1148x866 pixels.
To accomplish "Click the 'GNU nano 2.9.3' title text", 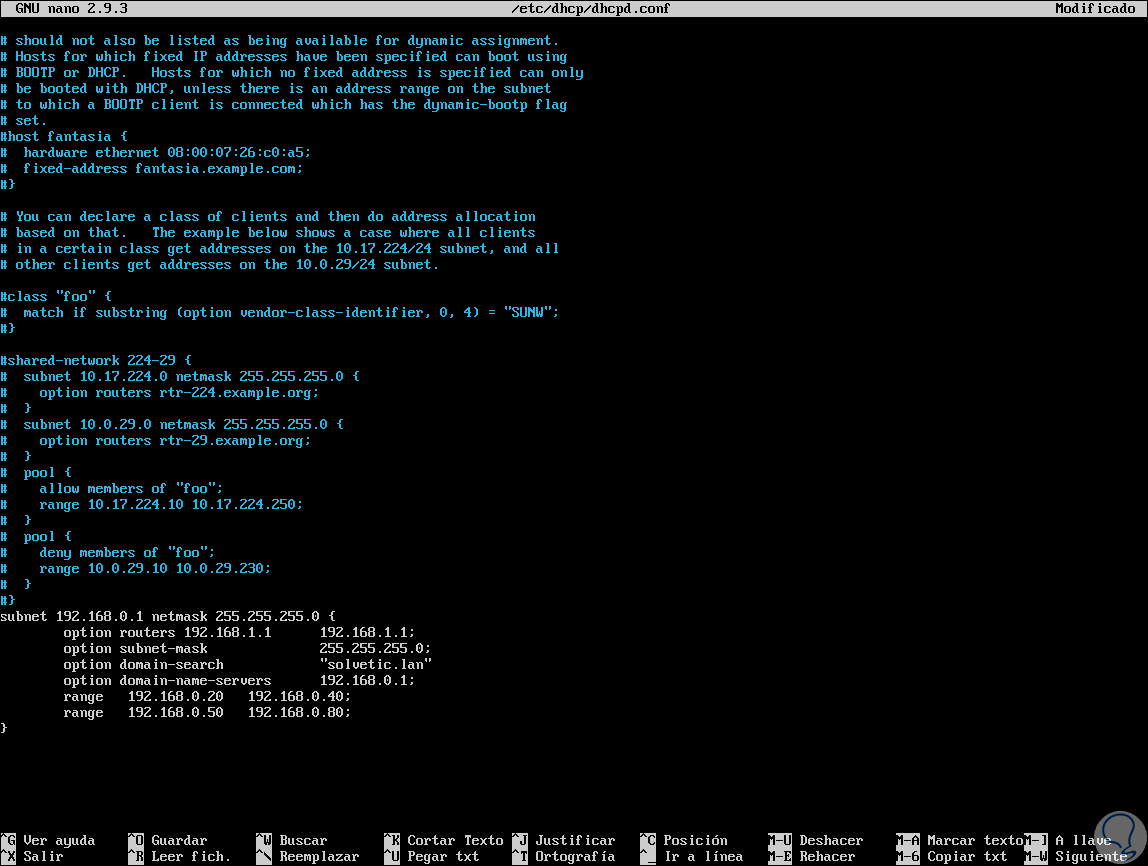I will 71,9.
